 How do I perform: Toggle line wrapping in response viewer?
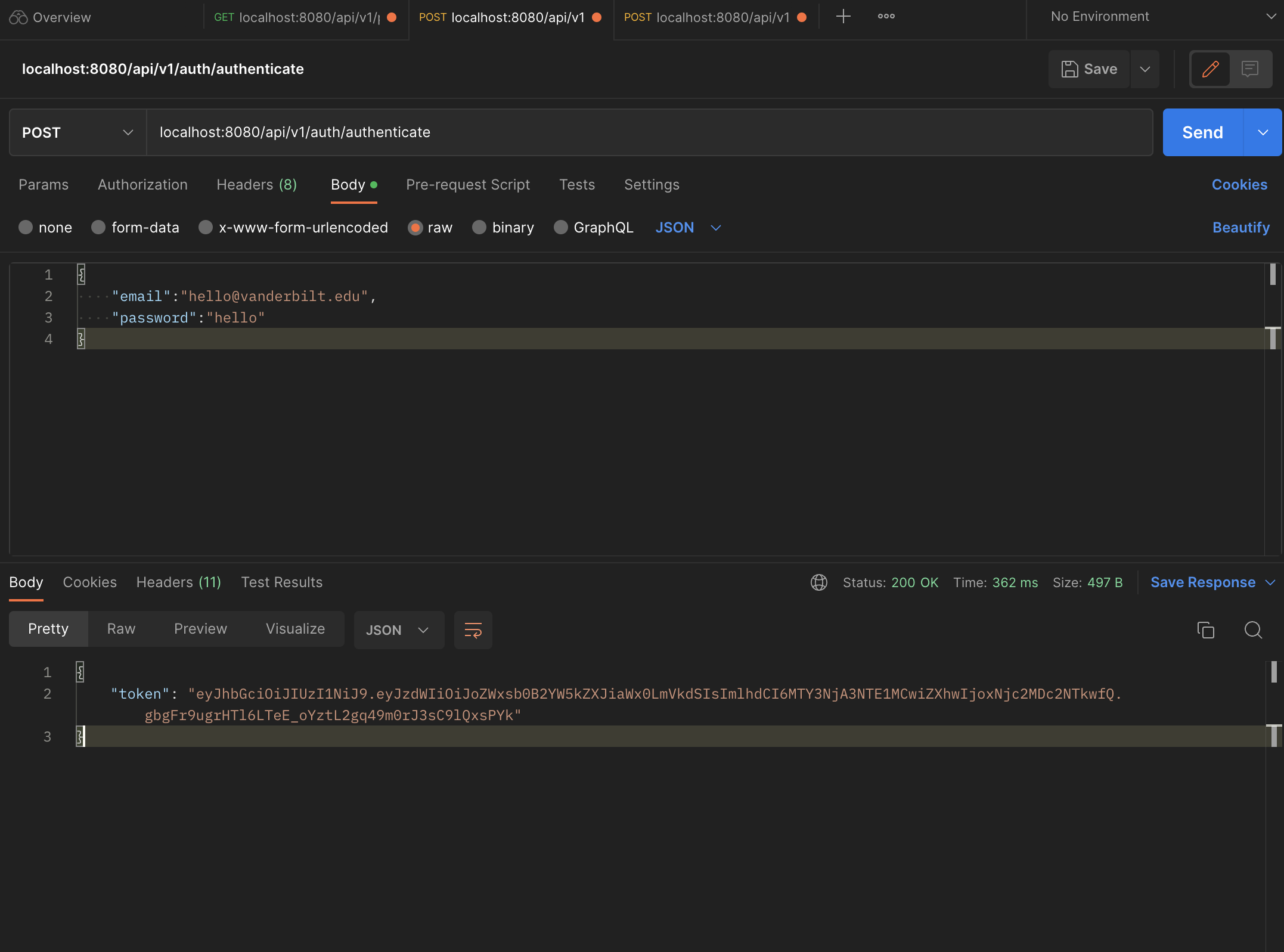point(473,630)
